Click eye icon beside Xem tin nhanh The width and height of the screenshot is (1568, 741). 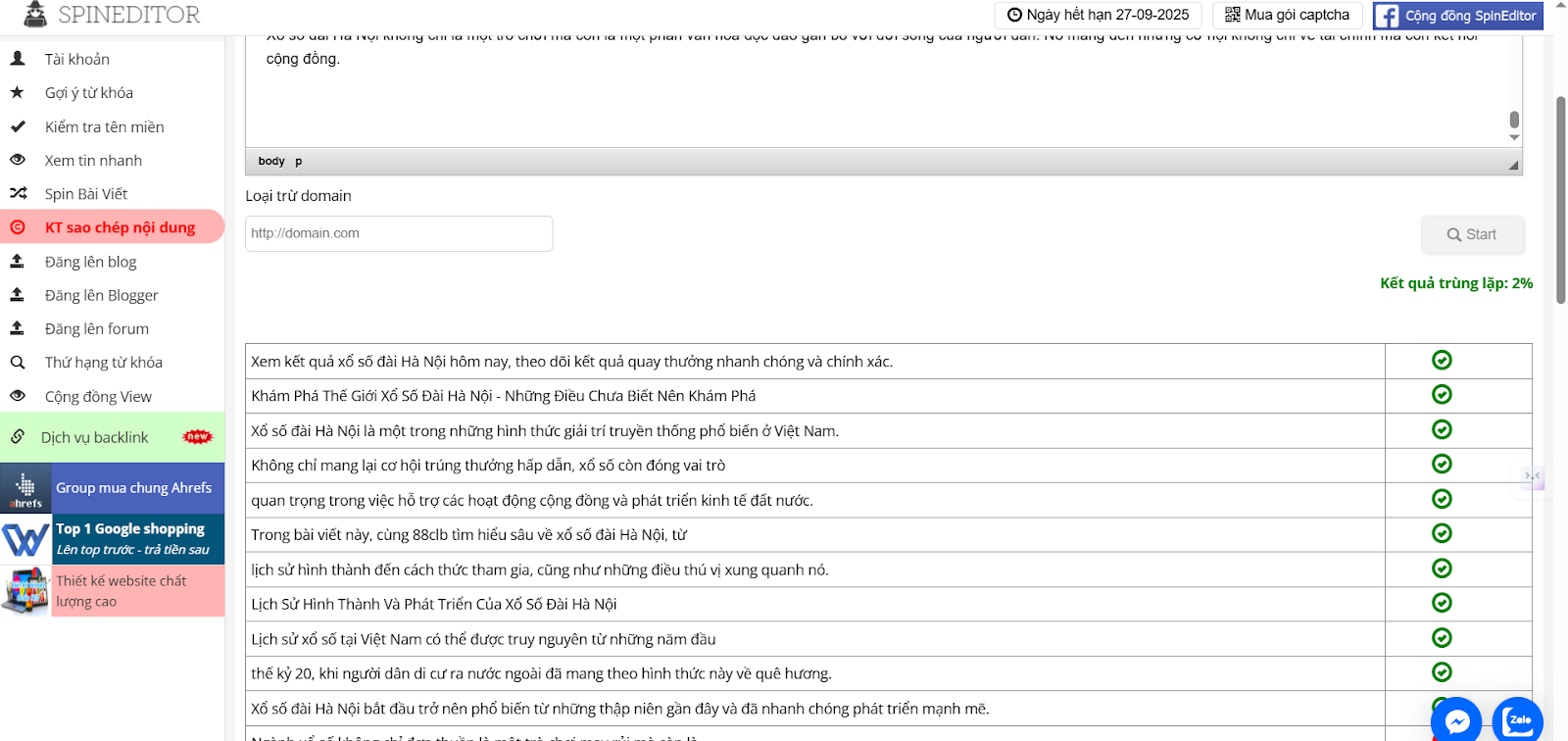18,160
